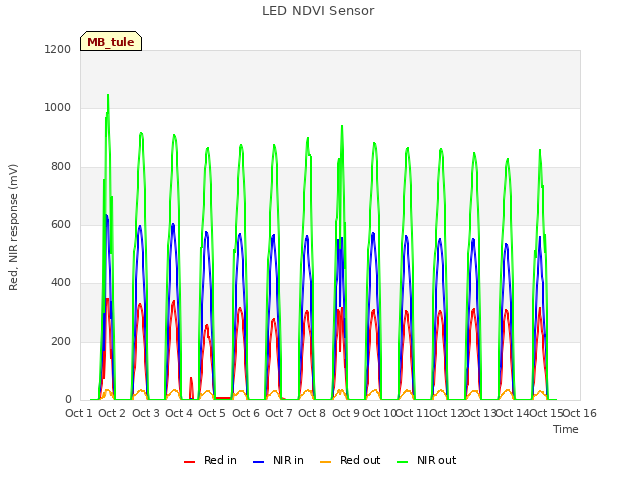Click the tallest NIR out peak on Oct 1
Image resolution: width=640 pixels, height=480 pixels.
(108, 95)
